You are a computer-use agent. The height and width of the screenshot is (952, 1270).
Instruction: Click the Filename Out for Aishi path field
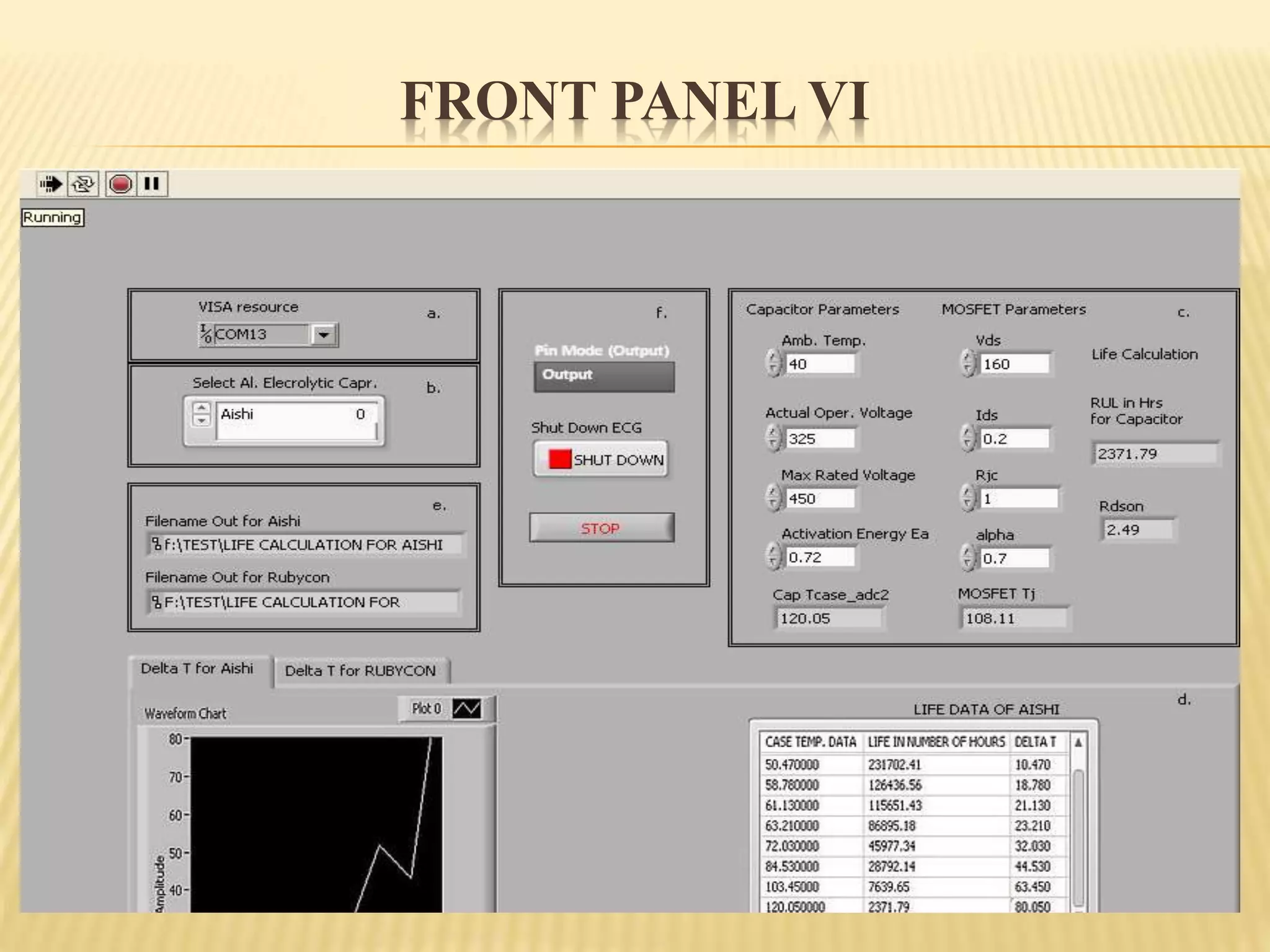306,545
